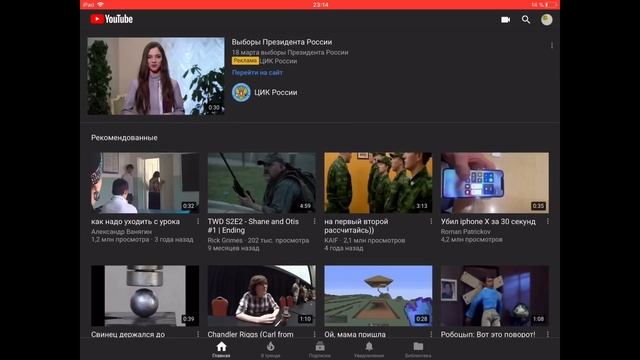The image size is (640, 360).
Task: Open more options for 'Ой, мама пришла'
Action: 431,334
